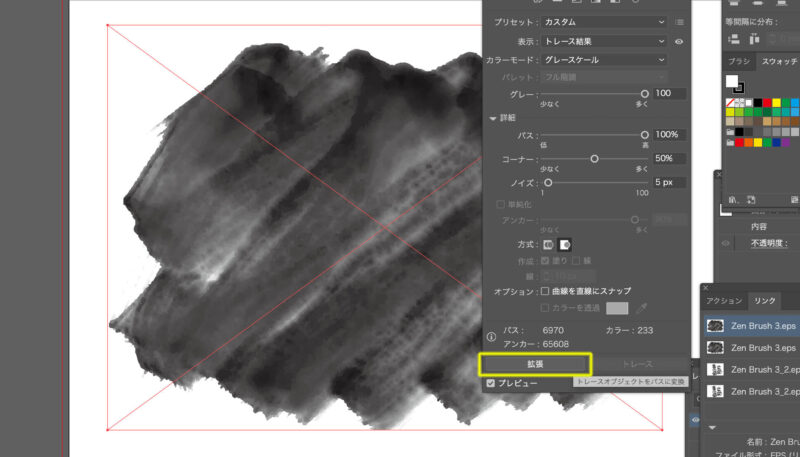Switch to the ブラシ tab
The height and width of the screenshot is (457, 800).
point(738,62)
